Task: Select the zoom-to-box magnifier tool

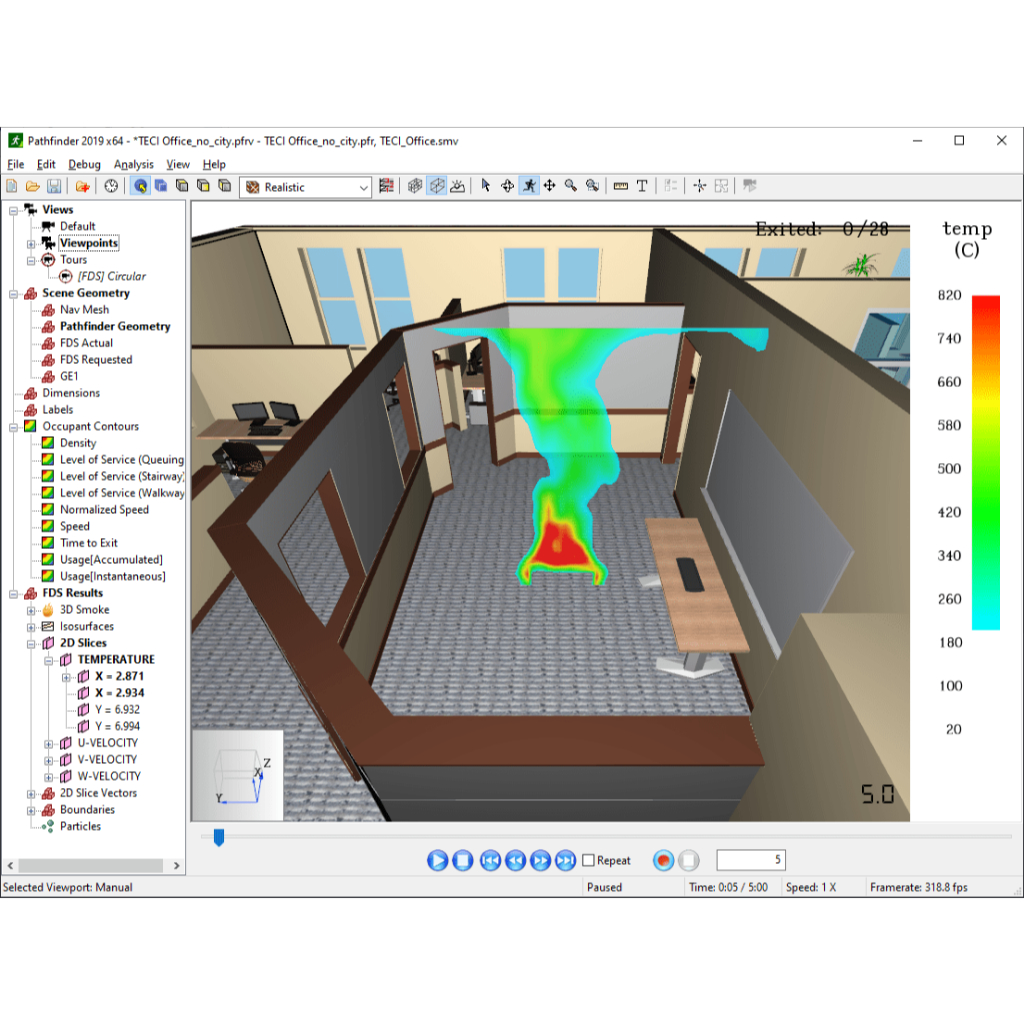Action: [x=592, y=186]
